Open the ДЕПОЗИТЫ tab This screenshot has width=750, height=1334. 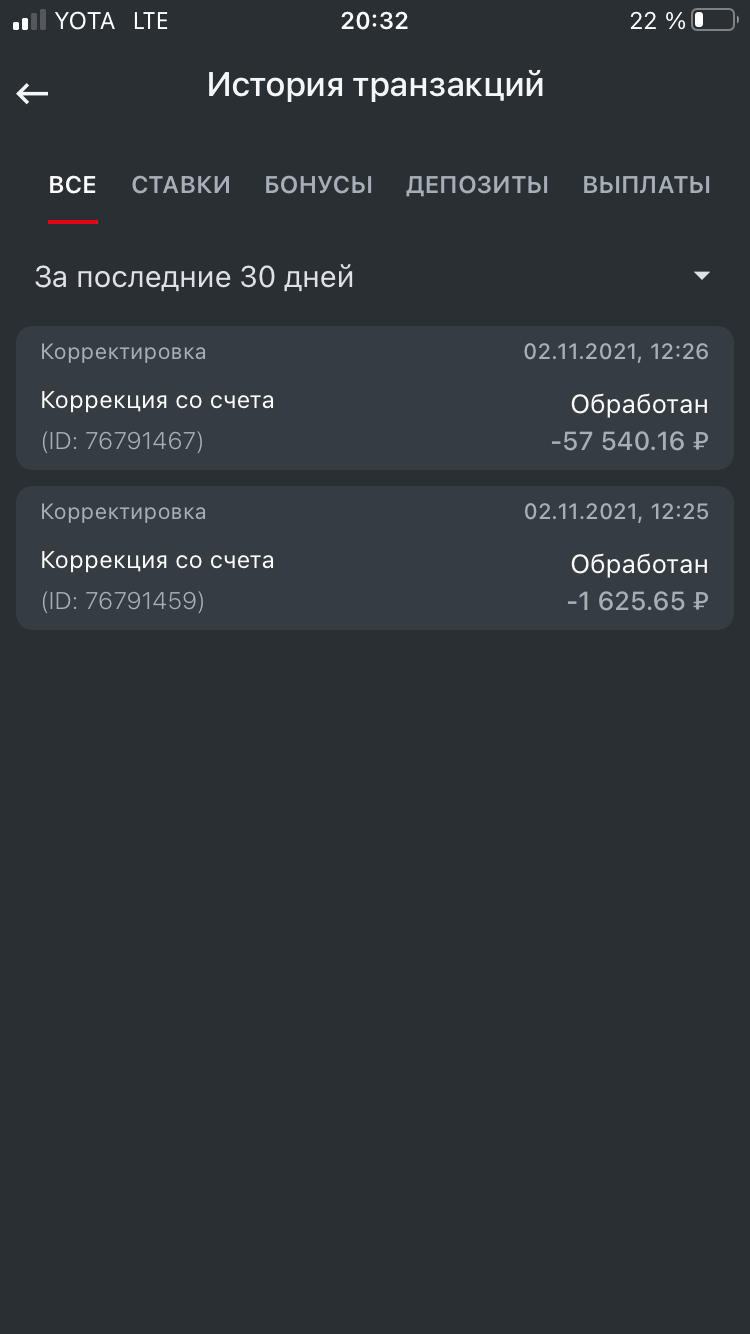[477, 185]
